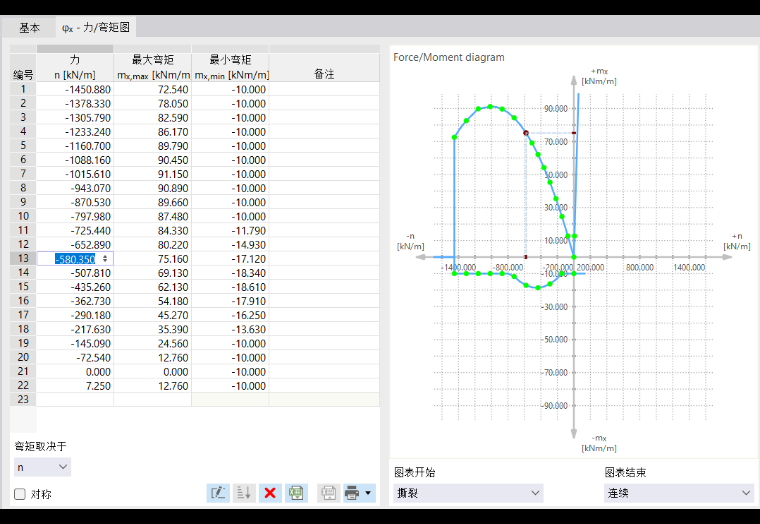
Task: Select the φx - 力/弯矩图 tab
Action: point(96,28)
